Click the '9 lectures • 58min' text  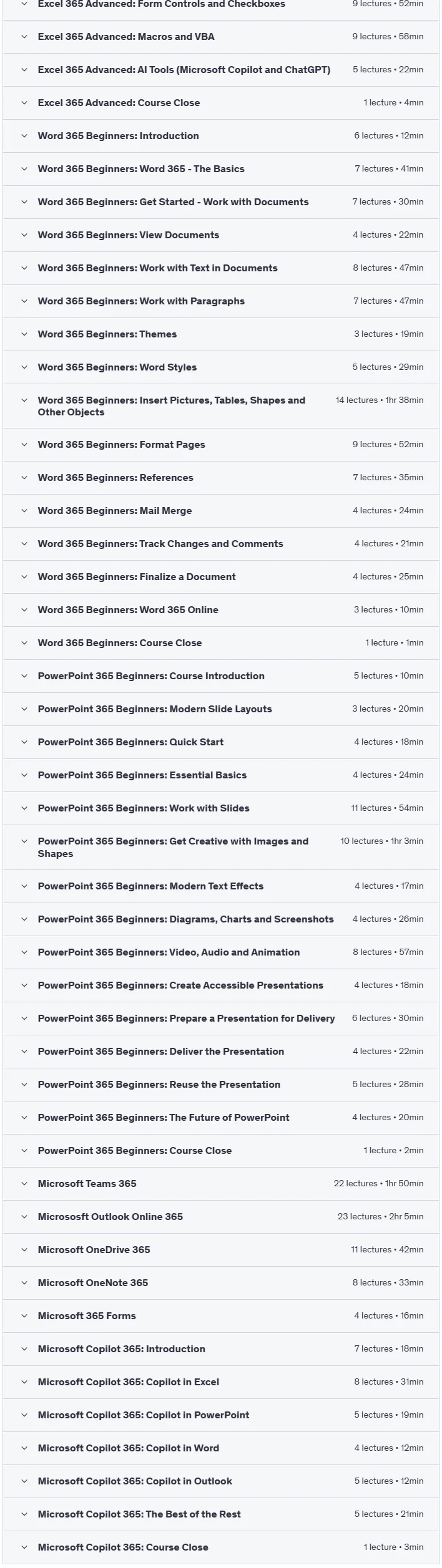tap(388, 37)
